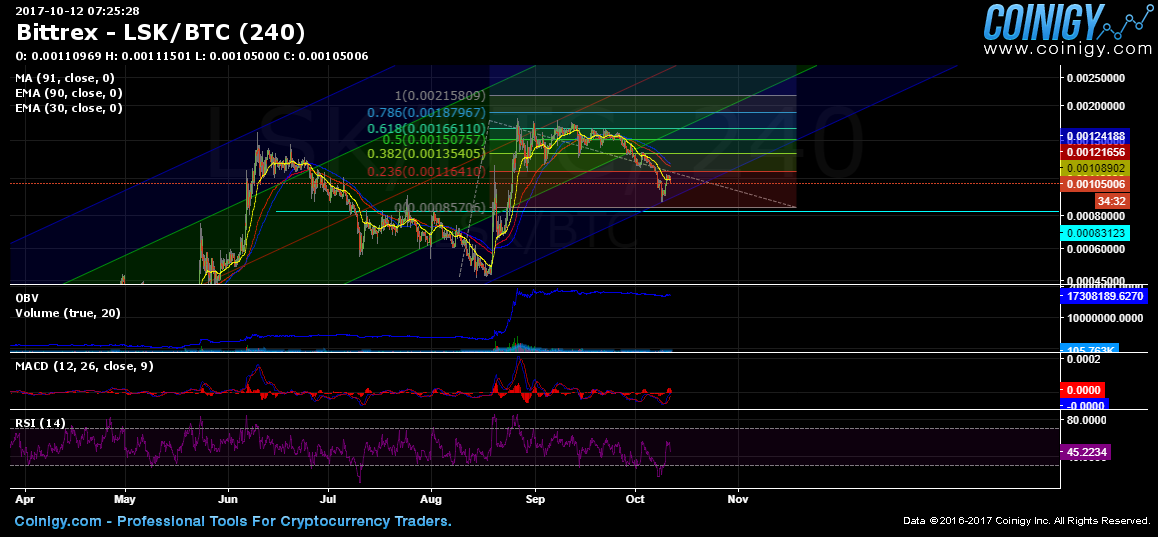Click the Jun label on the time axis

[227, 499]
